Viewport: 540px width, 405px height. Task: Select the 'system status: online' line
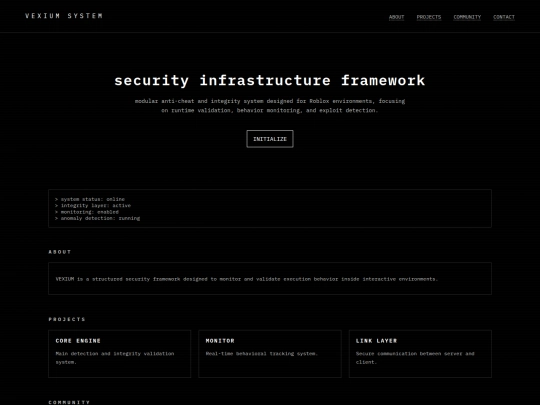90,199
